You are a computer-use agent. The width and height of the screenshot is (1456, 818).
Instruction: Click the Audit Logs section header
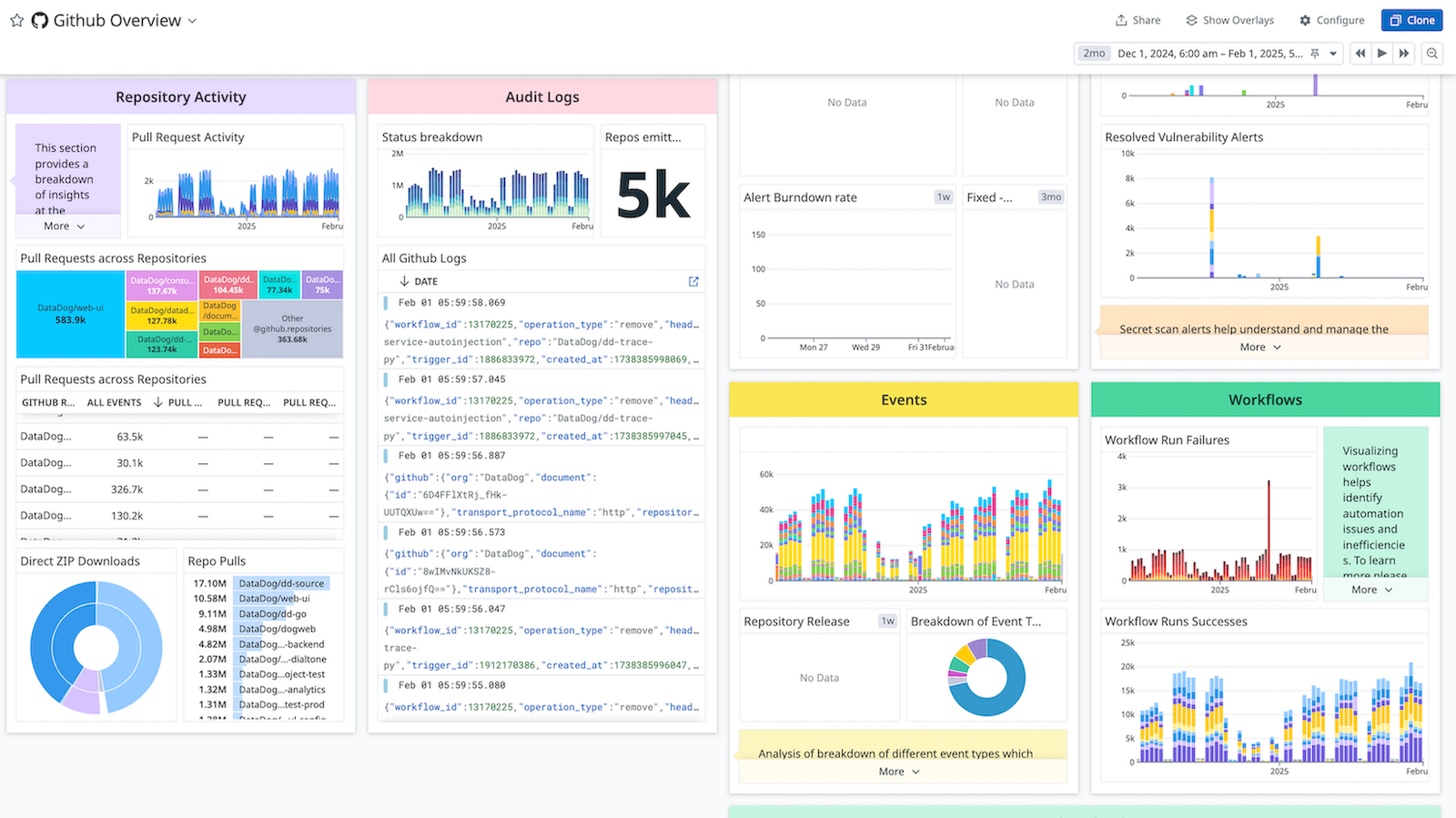click(542, 97)
